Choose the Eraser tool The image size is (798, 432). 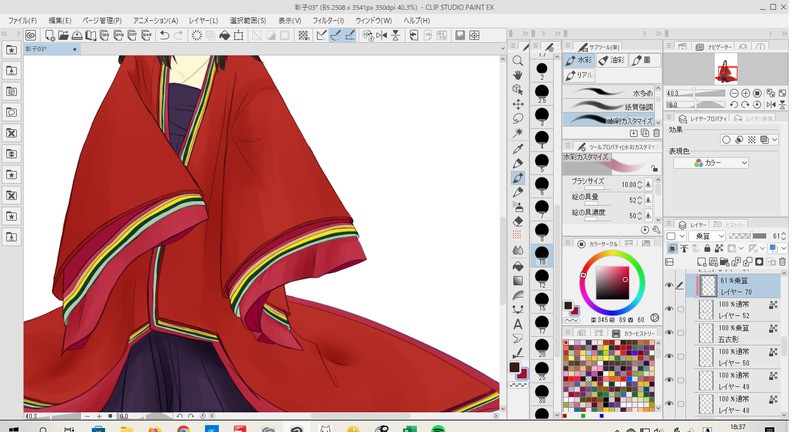[518, 222]
